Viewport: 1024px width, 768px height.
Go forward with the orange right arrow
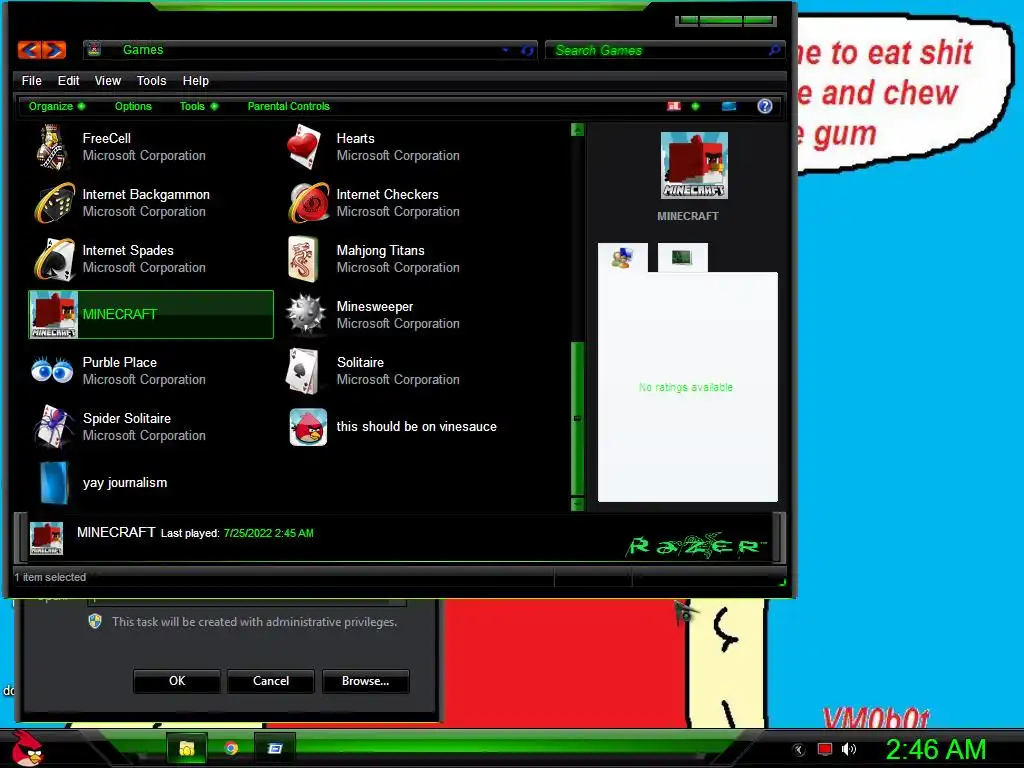[54, 50]
